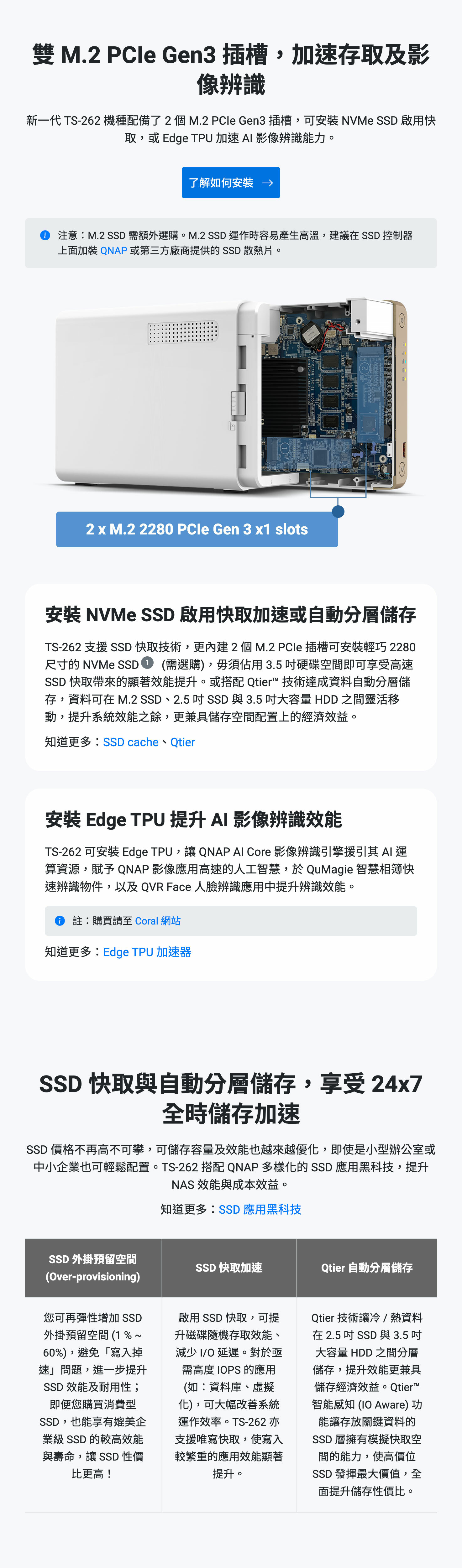The width and height of the screenshot is (462, 1568).
Task: Click the 安裝 Edge TPU section heading
Action: (x=193, y=820)
